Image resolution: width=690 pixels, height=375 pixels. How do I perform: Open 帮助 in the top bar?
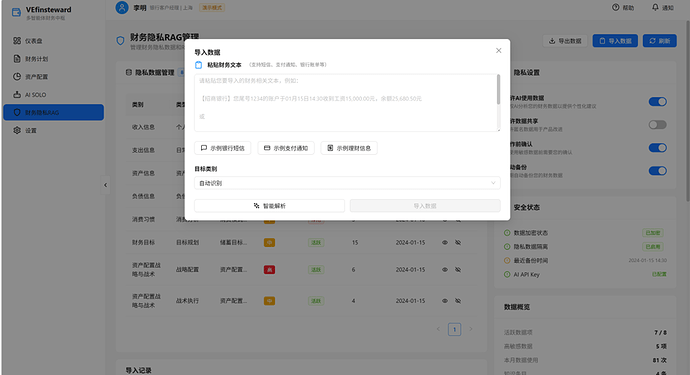pos(623,7)
